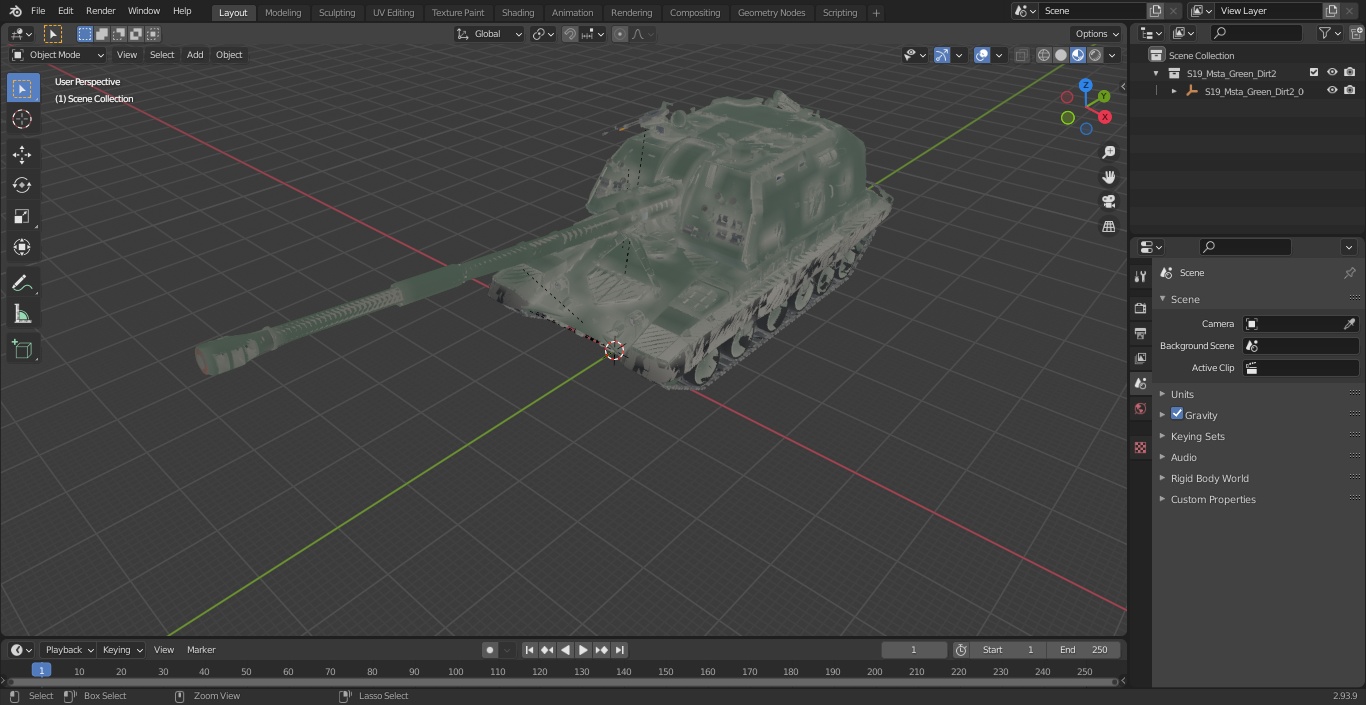Exclude S19_Msta_Green_Dirt2 collection checkbox

[1314, 73]
